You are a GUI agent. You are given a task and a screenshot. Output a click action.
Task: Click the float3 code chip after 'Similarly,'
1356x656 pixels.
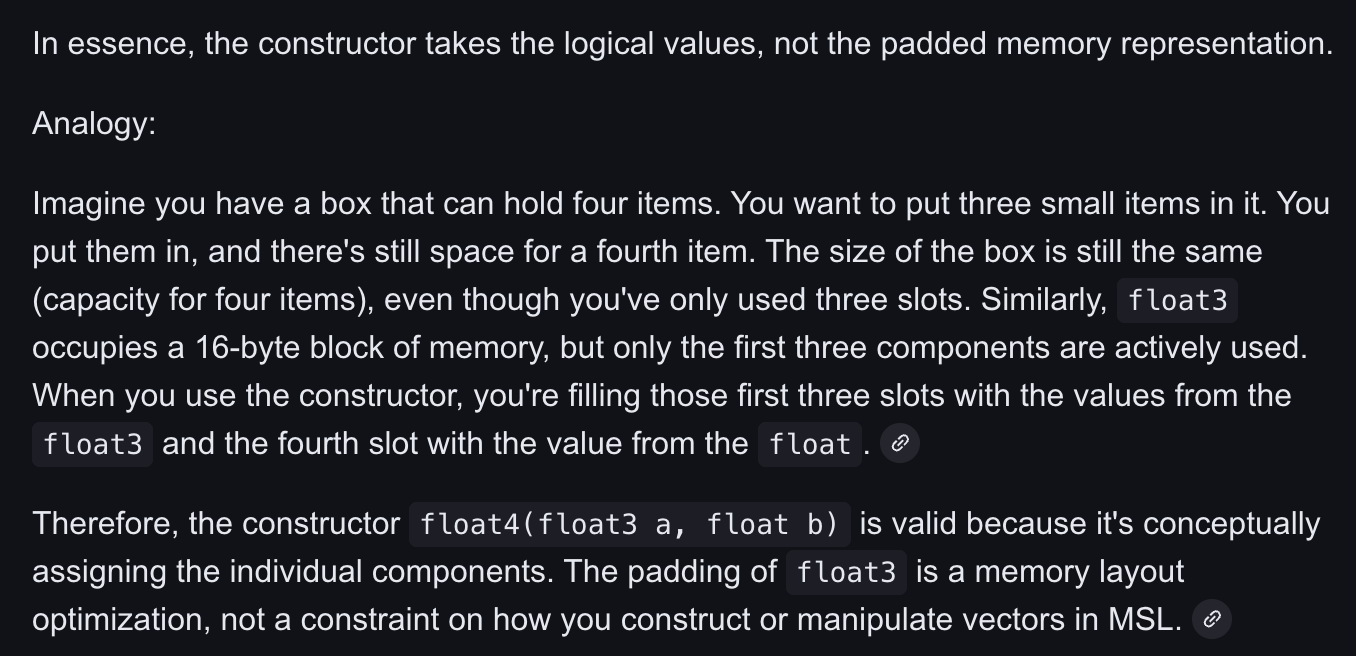coord(1178,300)
